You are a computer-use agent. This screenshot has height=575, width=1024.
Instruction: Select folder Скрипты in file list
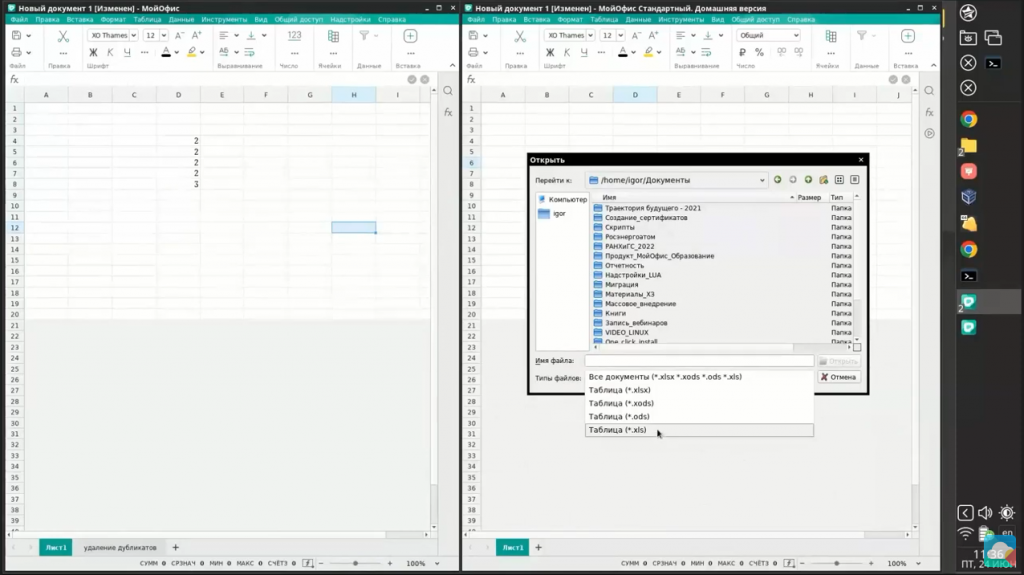point(620,227)
